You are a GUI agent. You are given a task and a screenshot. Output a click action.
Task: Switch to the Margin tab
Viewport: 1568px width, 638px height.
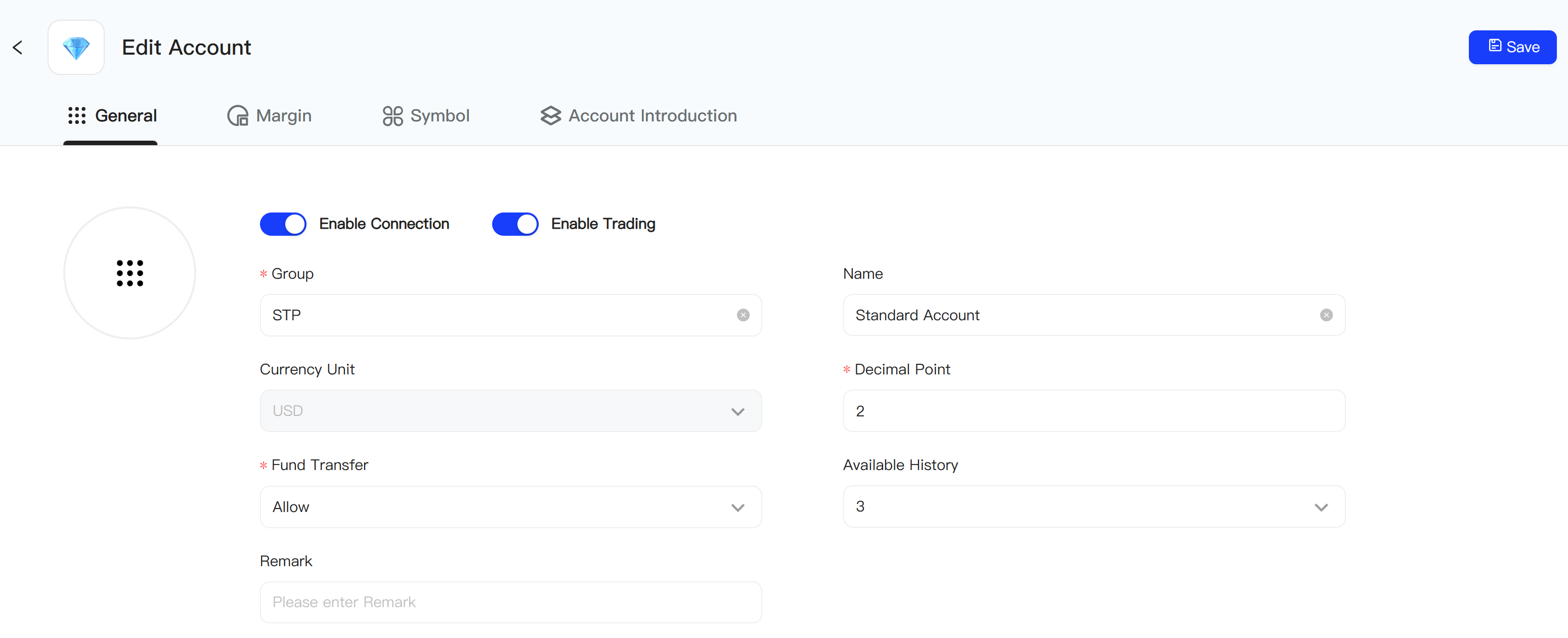(269, 116)
